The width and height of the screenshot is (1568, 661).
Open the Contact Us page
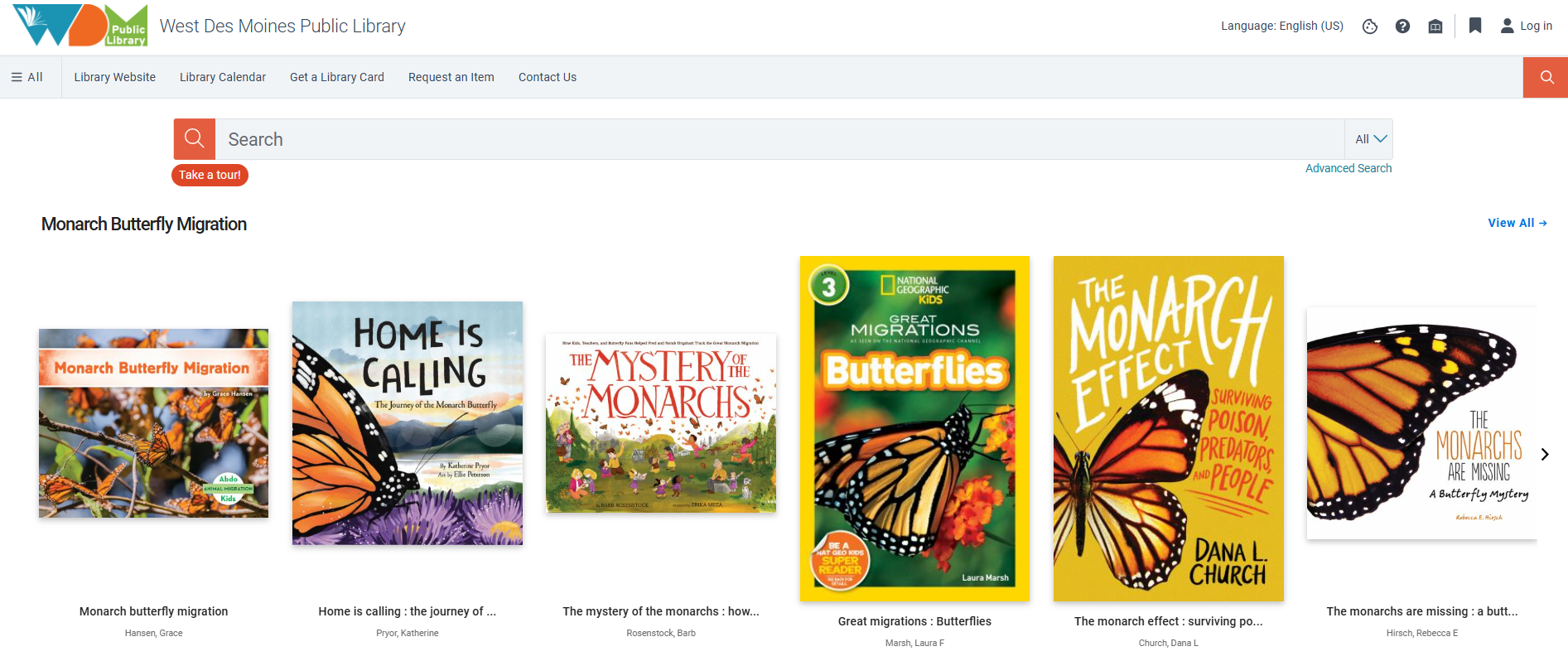point(548,77)
